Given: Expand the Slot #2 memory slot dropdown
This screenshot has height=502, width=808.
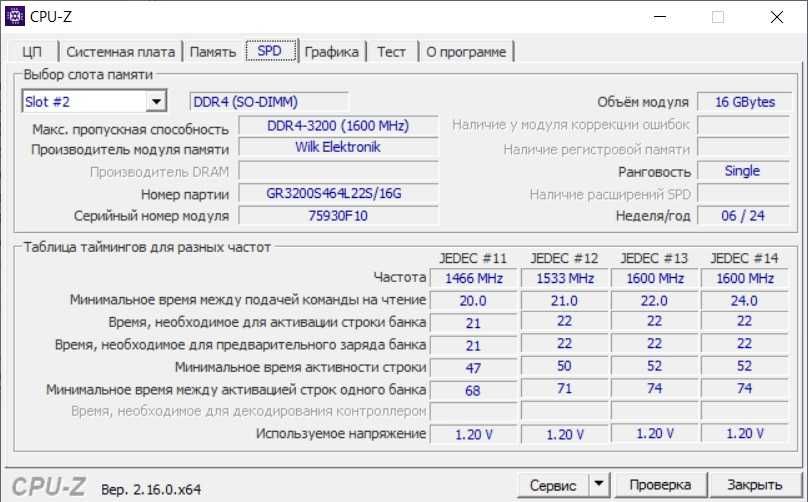Looking at the screenshot, I should (156, 102).
